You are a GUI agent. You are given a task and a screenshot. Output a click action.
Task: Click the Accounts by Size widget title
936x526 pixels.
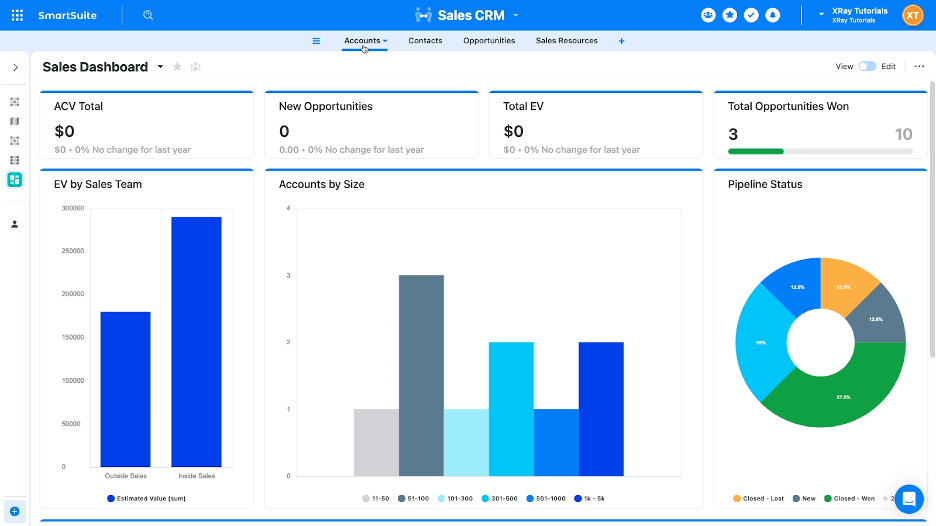[321, 184]
